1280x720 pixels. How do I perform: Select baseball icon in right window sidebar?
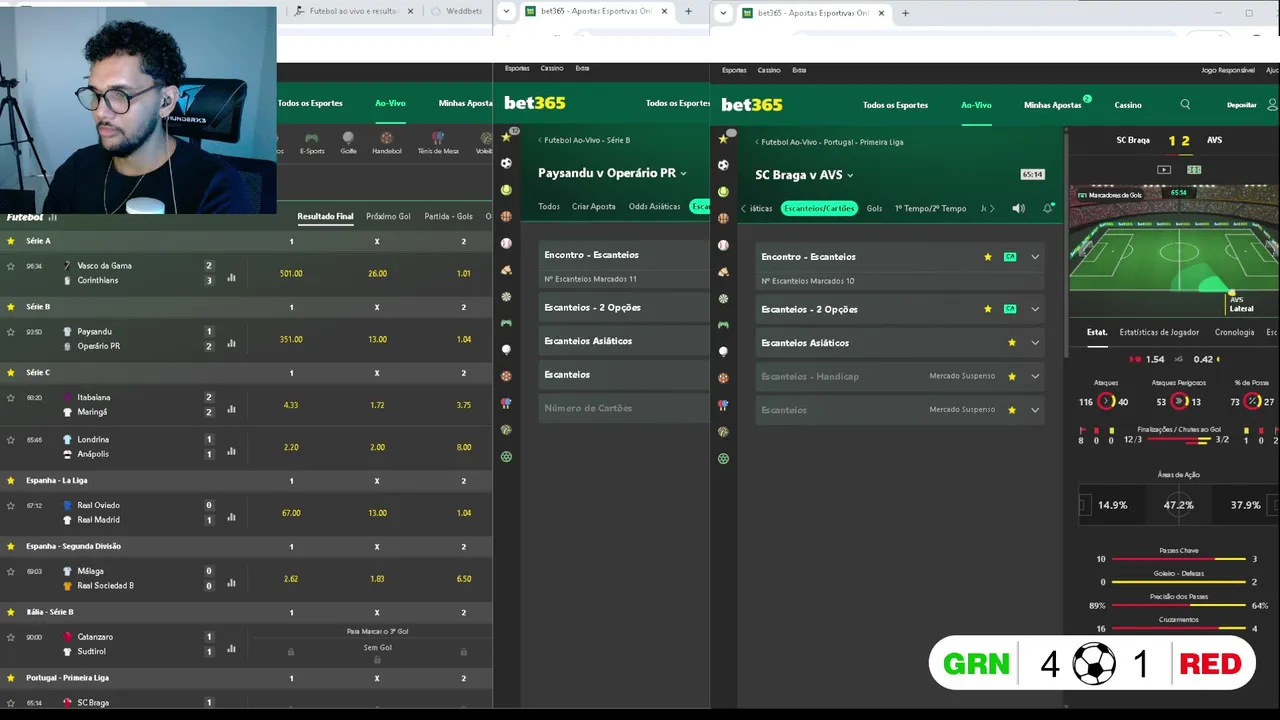coord(723,245)
